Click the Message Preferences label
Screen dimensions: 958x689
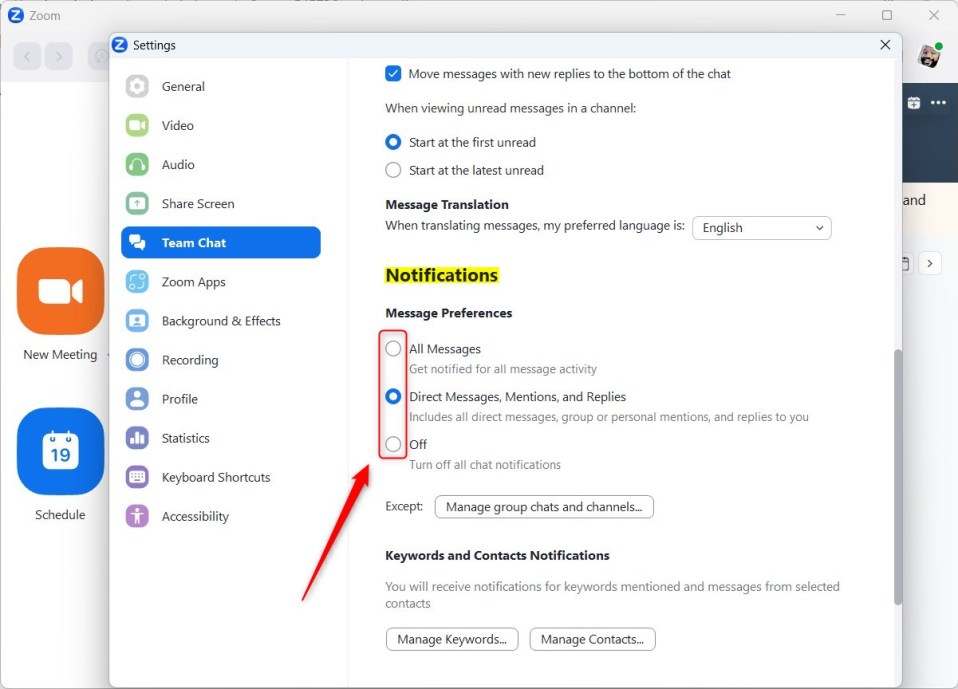click(x=448, y=313)
